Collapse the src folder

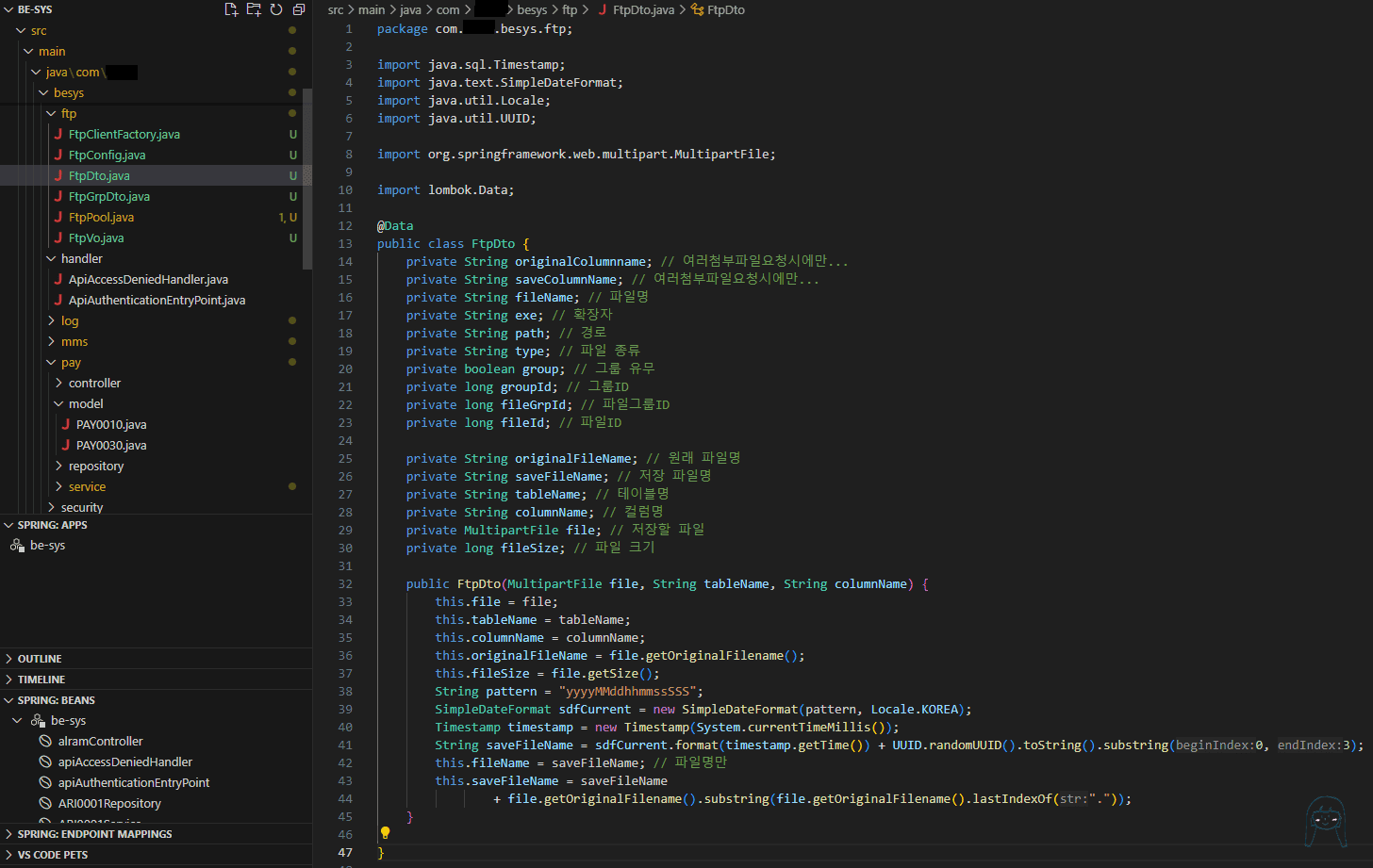click(x=21, y=31)
